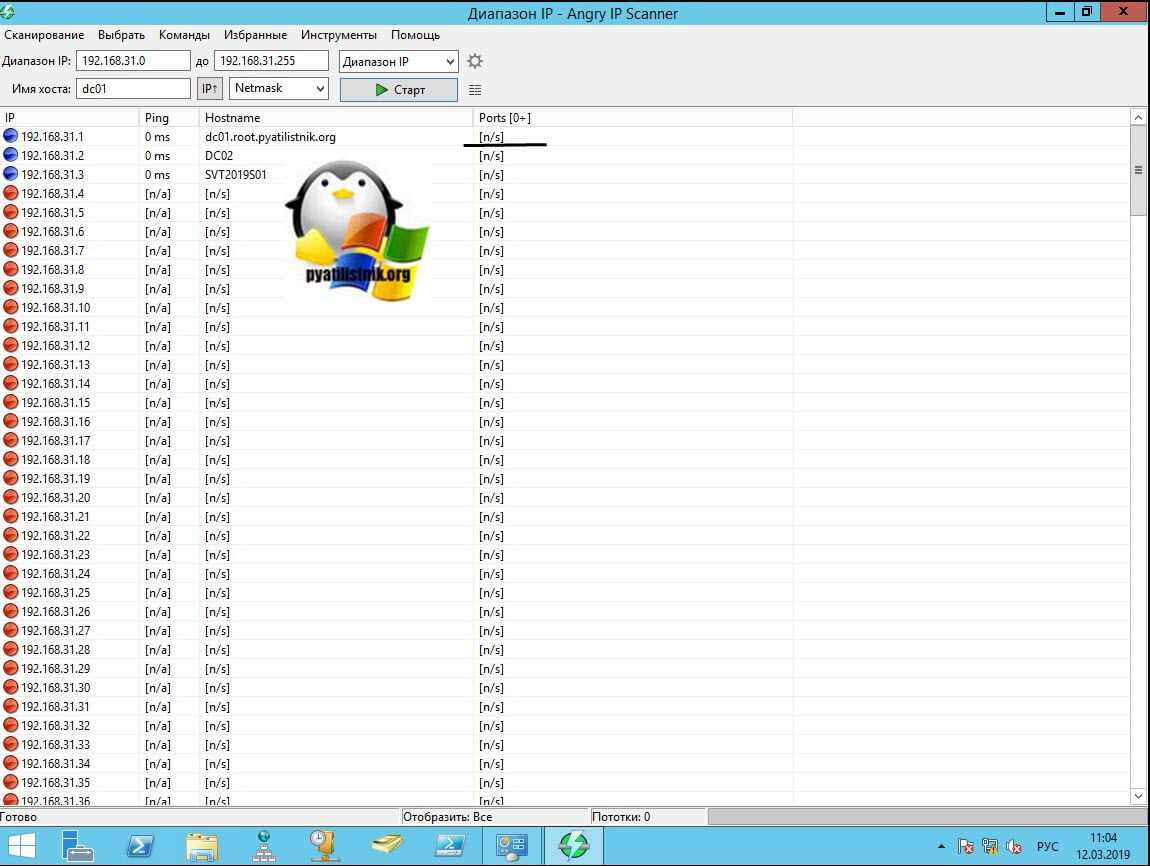This screenshot has height=866, width=1150.
Task: Sort results by the Hostname column header
Action: pos(232,118)
